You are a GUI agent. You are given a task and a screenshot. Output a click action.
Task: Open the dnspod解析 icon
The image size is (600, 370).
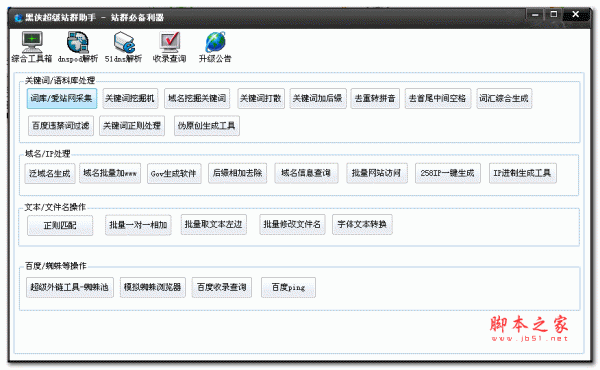pos(78,47)
